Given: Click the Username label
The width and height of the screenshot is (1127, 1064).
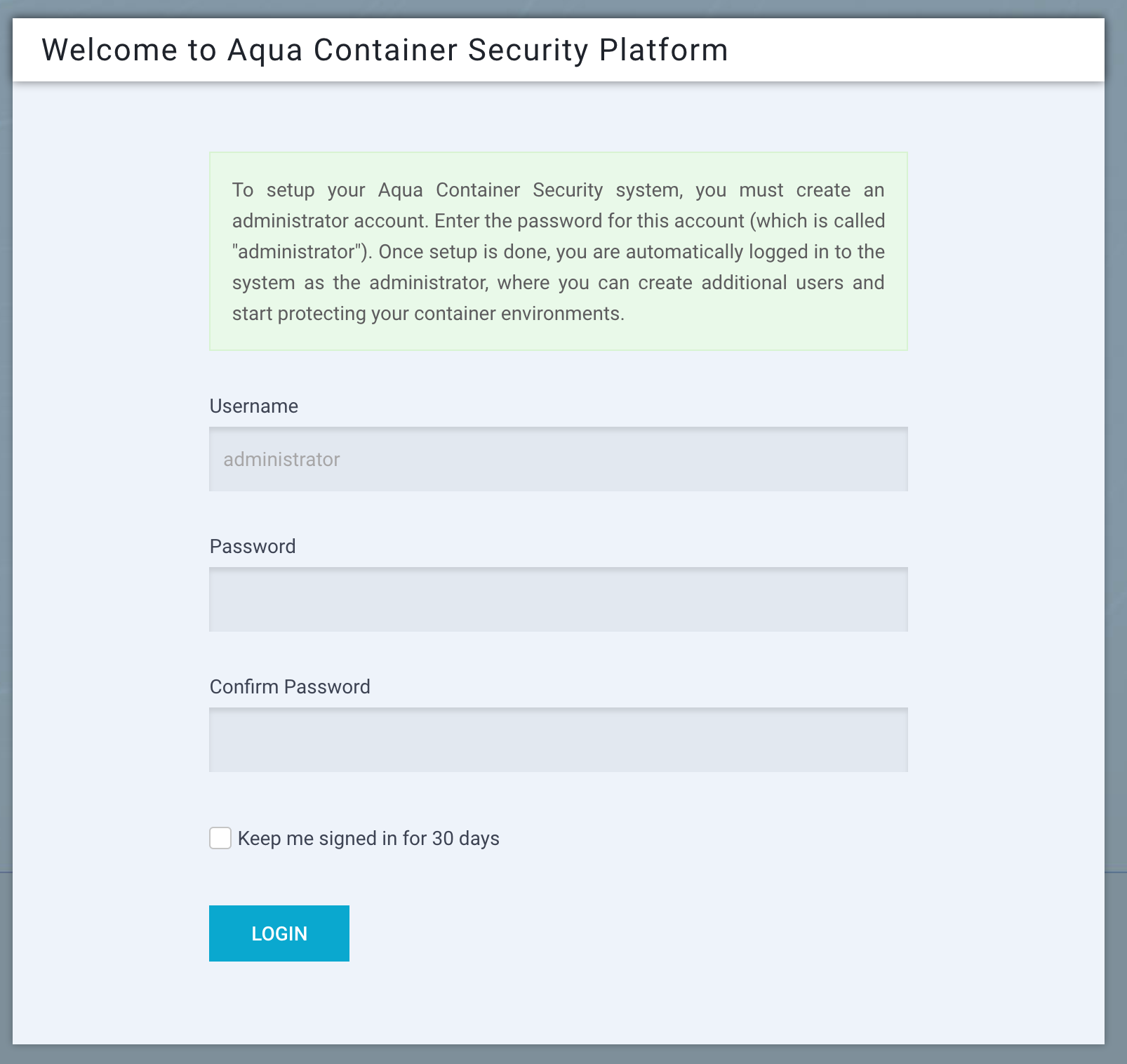Looking at the screenshot, I should 253,406.
